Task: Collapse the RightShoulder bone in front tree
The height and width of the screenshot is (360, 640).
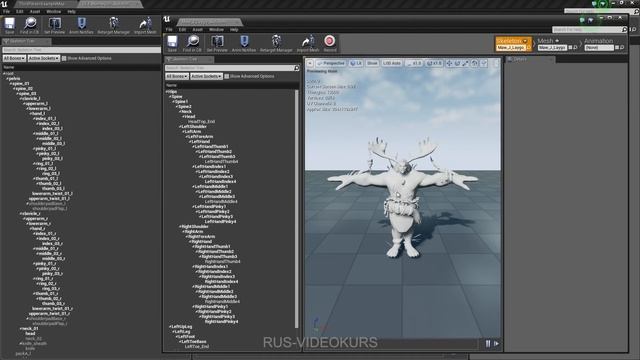Action: (x=180, y=227)
